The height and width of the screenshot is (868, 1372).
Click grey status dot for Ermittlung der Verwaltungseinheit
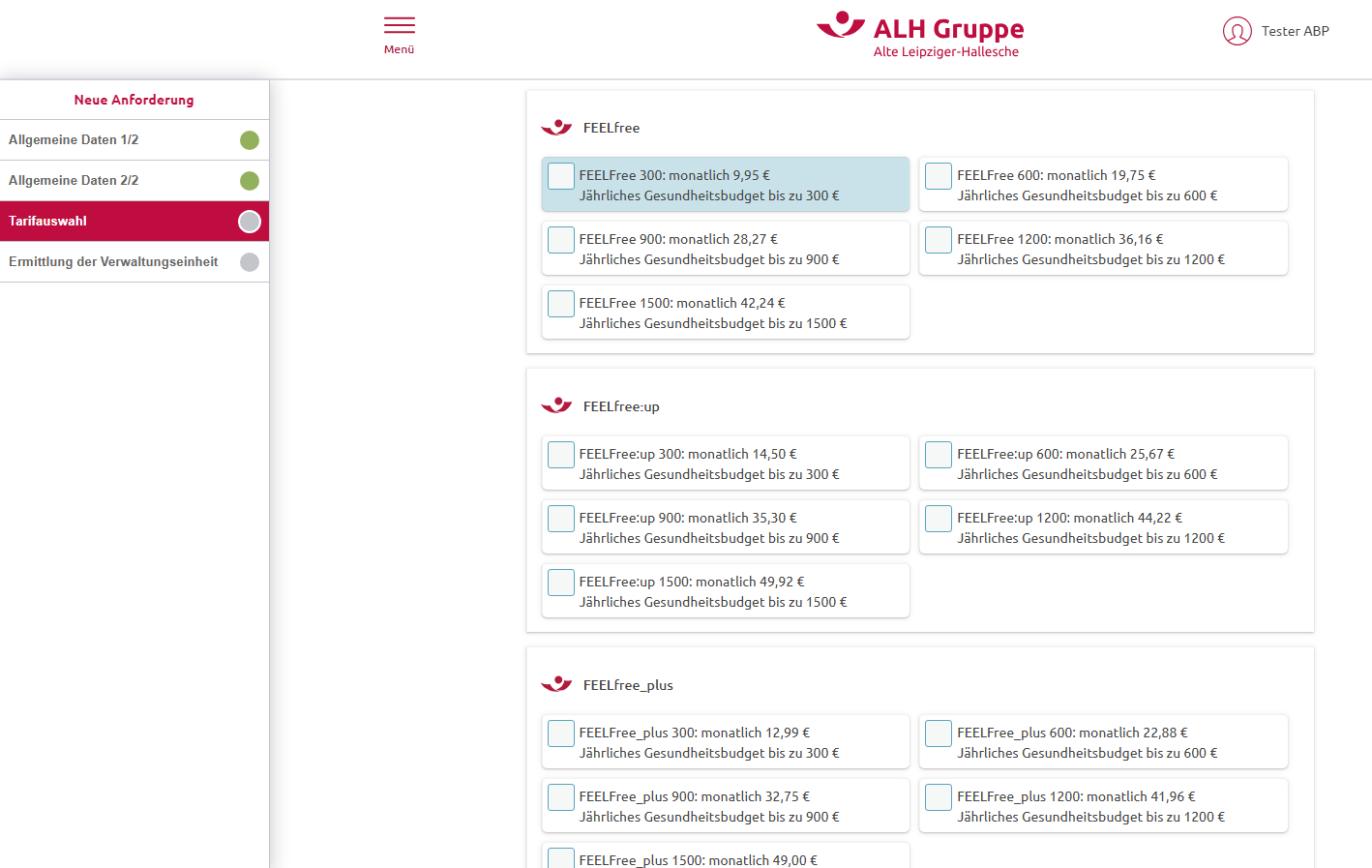point(250,262)
